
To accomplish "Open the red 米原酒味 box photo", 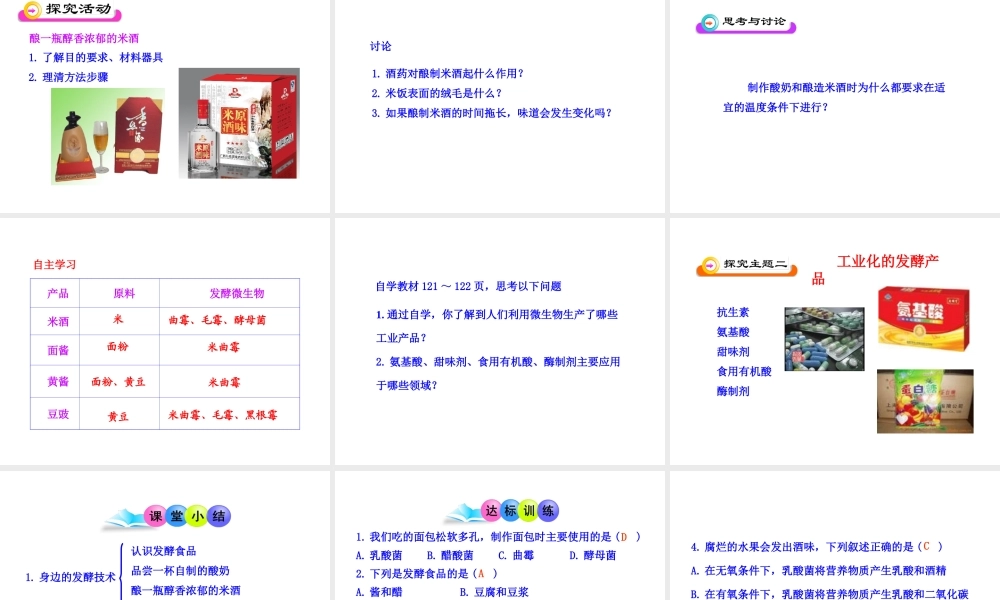I will 239,123.
